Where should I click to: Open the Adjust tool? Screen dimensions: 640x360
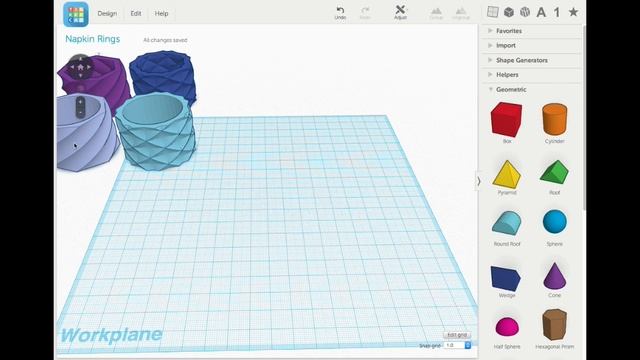400,12
